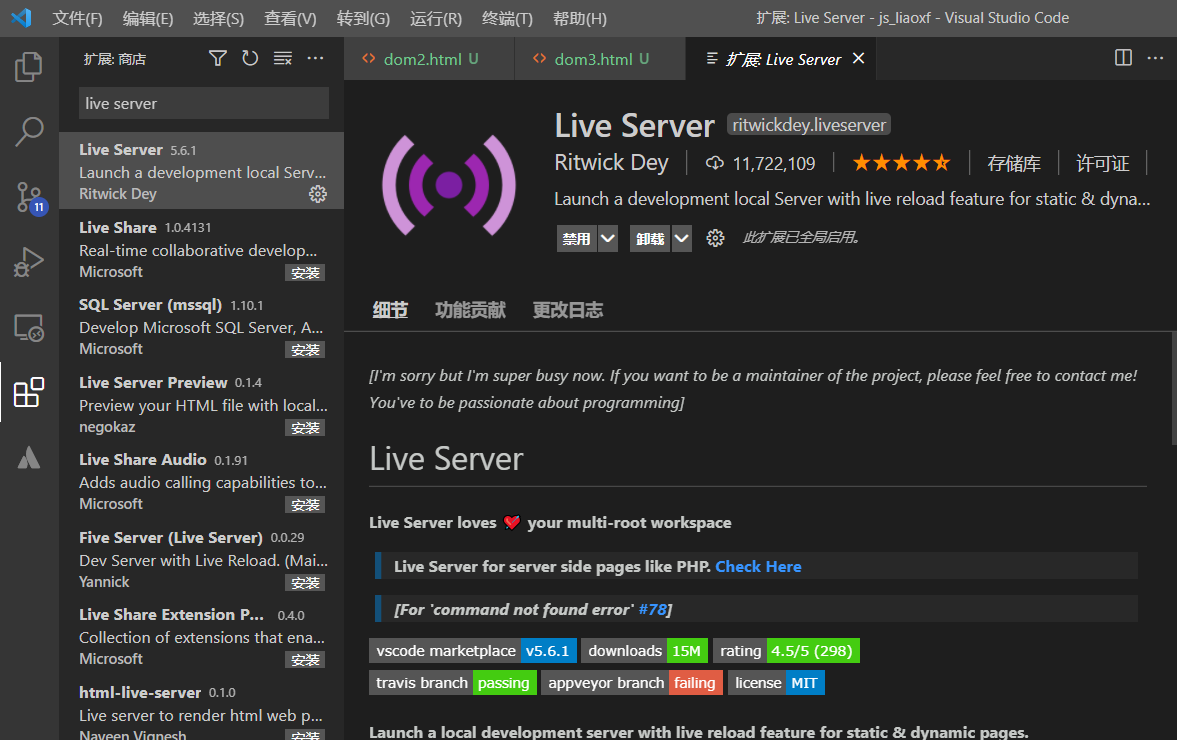Open the 帮助(H) menu
This screenshot has width=1177, height=740.
[x=579, y=18]
